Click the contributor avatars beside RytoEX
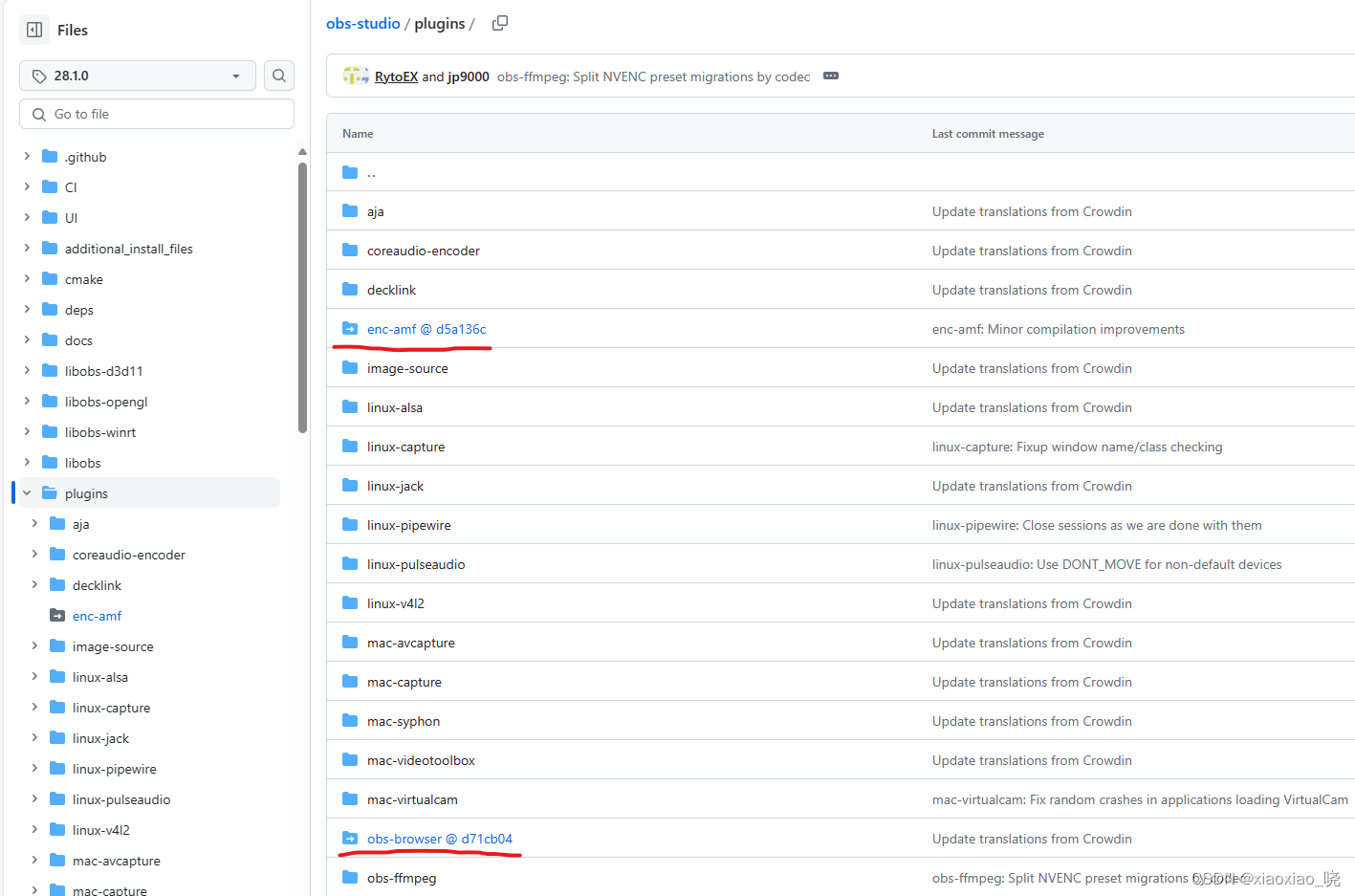1355x896 pixels. click(356, 76)
